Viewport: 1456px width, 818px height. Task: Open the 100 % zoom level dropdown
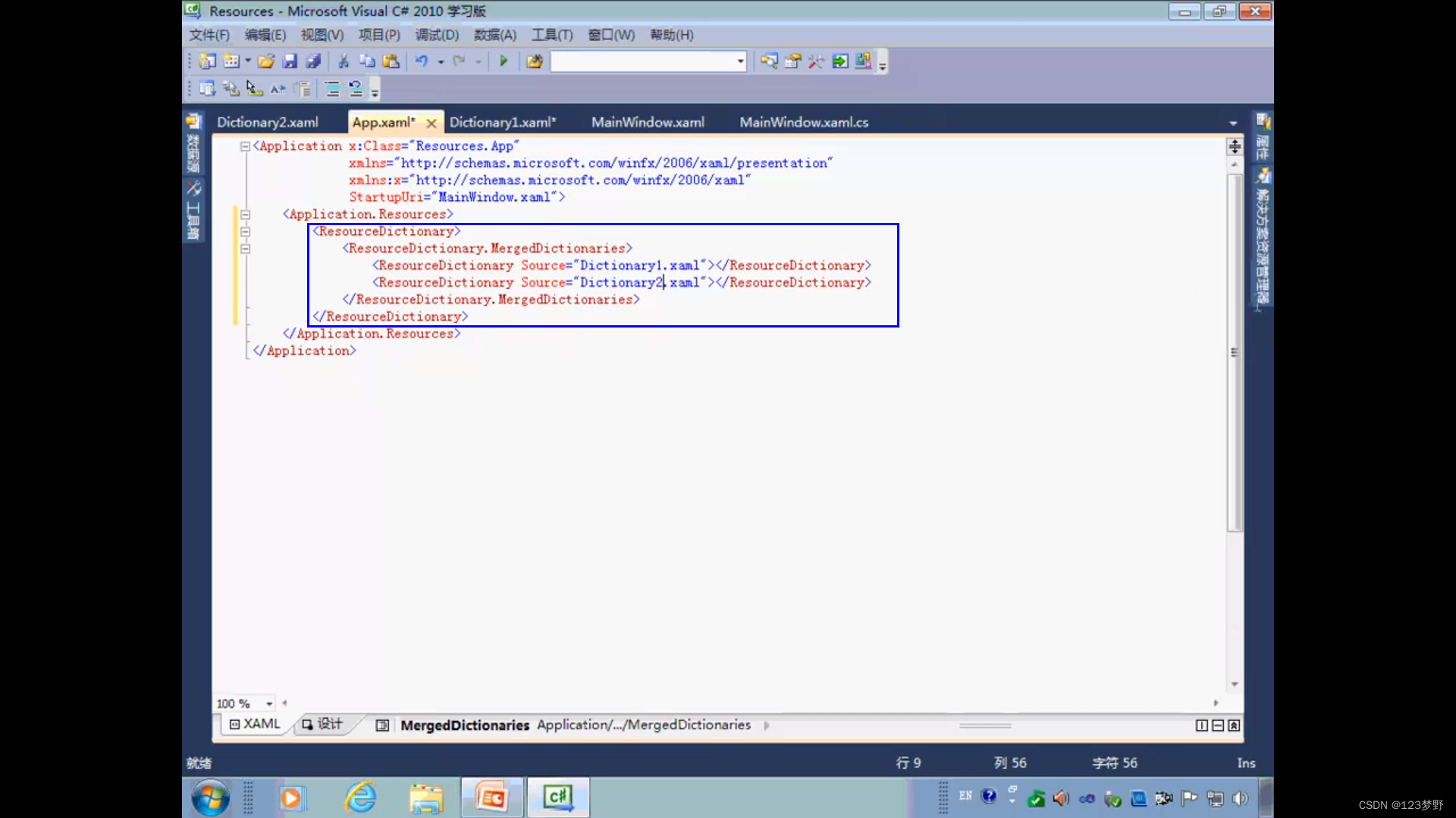(269, 704)
